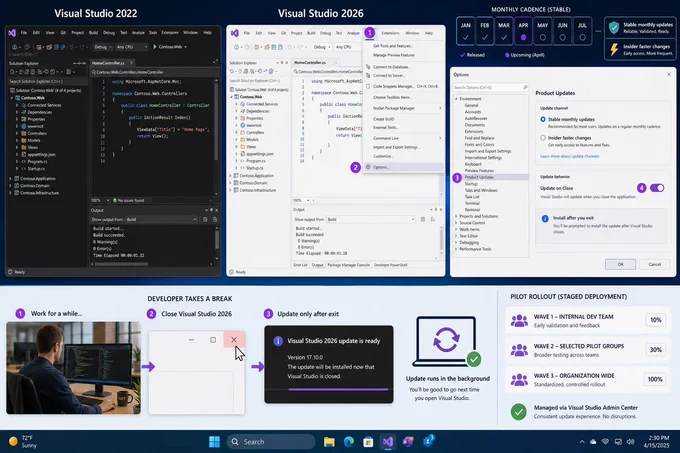Open Learn more about update channels link

(569, 156)
